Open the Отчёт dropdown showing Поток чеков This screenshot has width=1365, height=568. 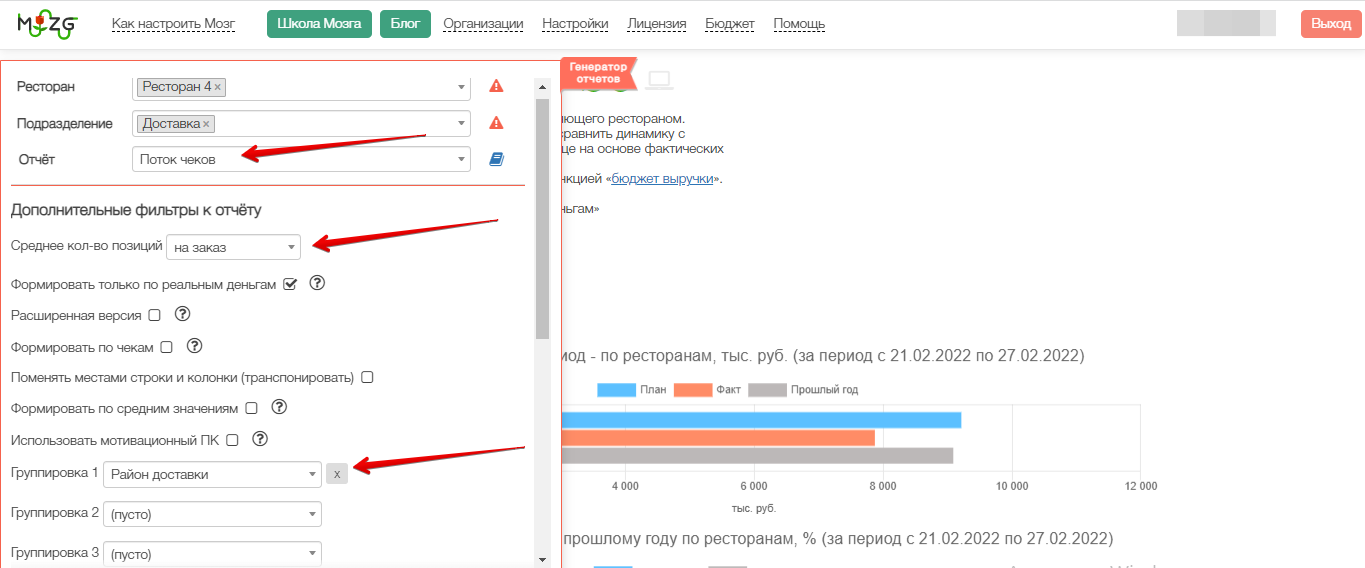pos(301,159)
